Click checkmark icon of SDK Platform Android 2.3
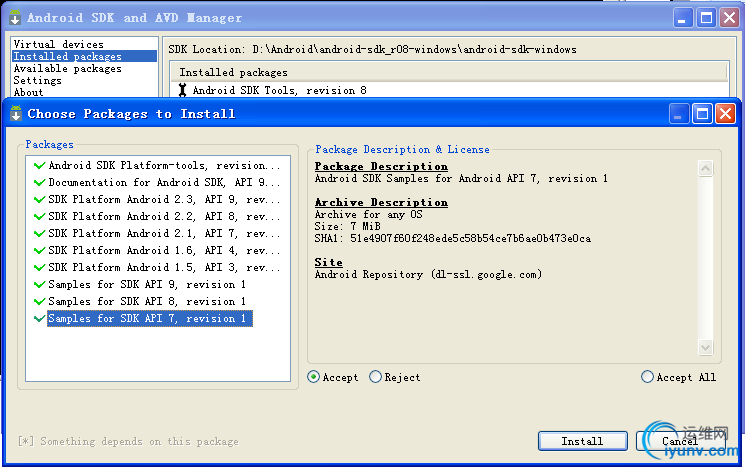Viewport: 745px width, 467px height. [39, 200]
